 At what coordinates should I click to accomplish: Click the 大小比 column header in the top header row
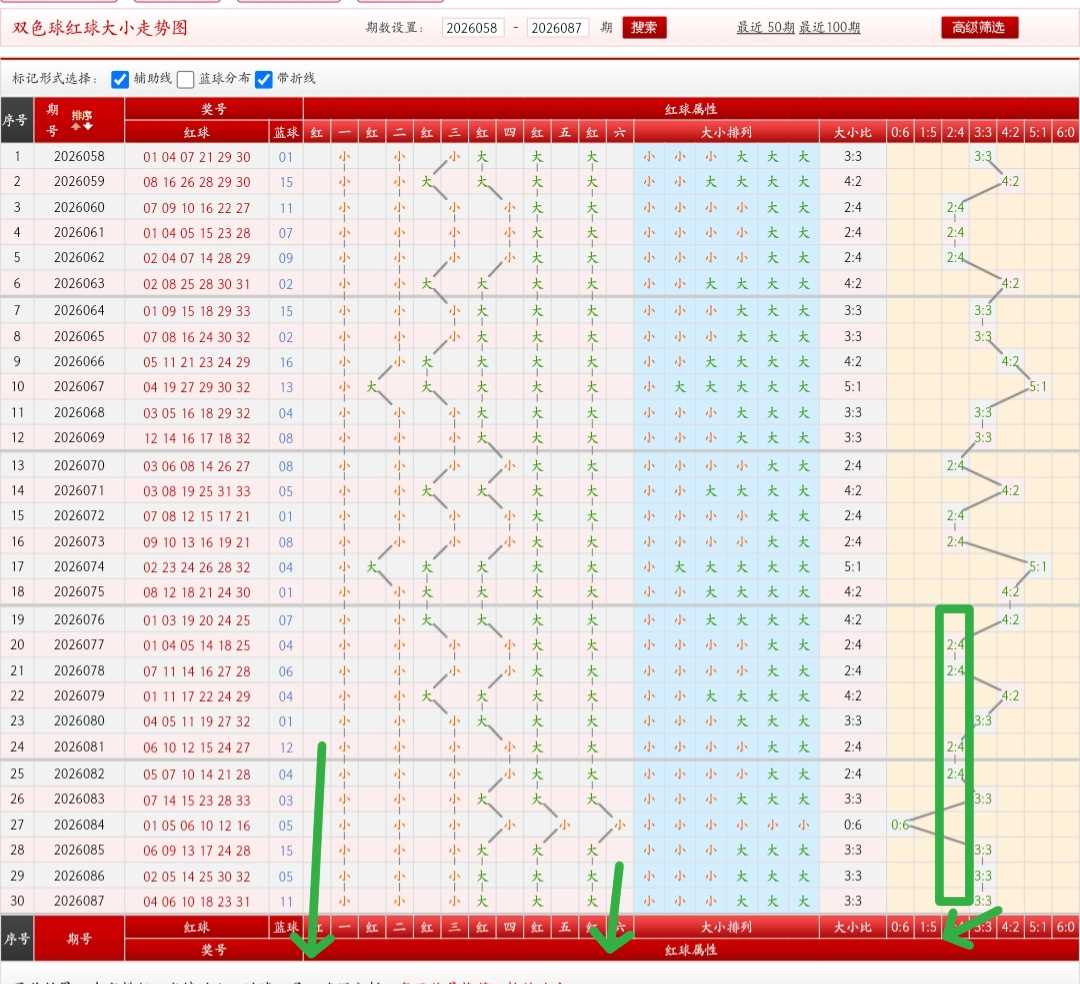[x=853, y=132]
